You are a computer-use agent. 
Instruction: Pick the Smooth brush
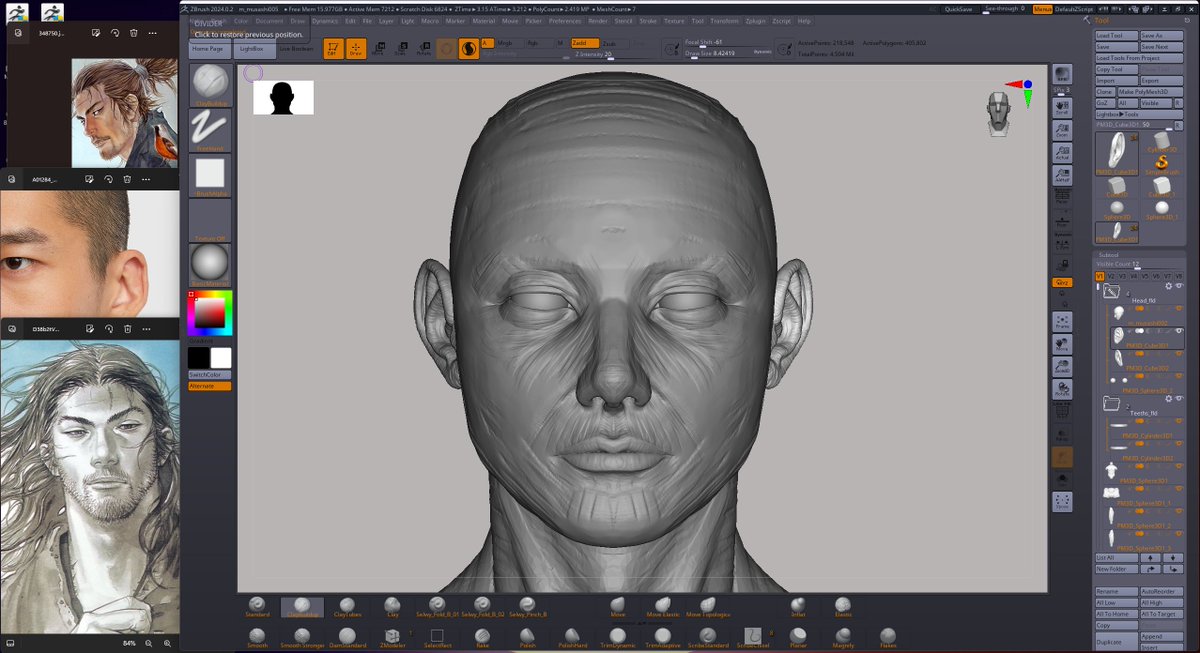pos(257,638)
